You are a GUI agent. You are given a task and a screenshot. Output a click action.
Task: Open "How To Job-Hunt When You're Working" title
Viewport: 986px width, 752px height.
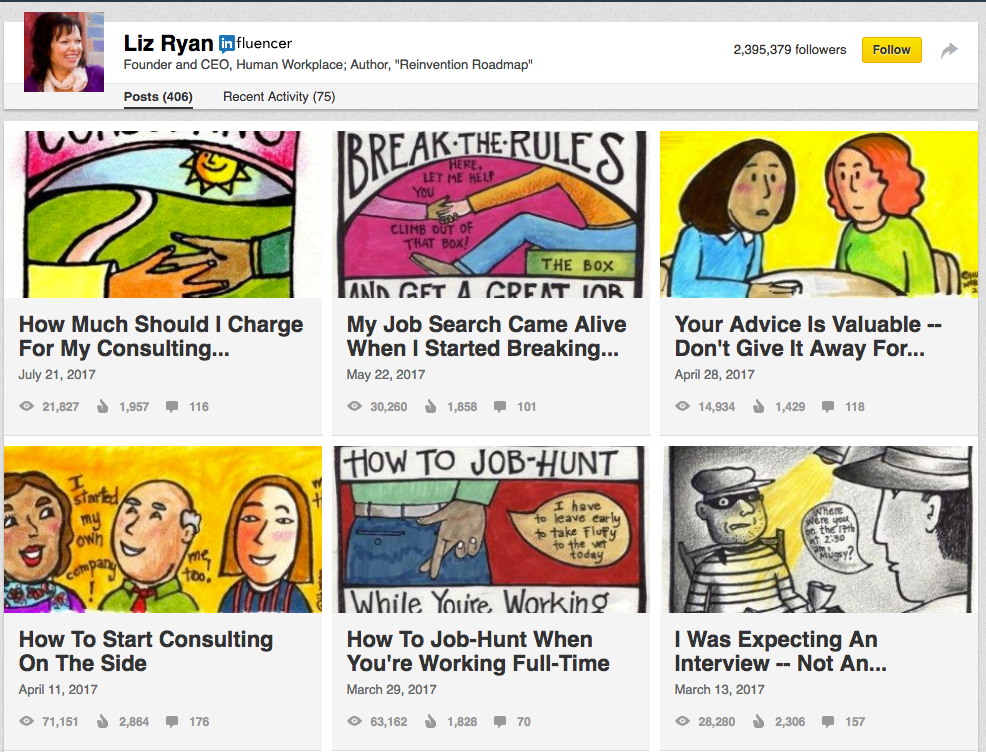point(478,651)
